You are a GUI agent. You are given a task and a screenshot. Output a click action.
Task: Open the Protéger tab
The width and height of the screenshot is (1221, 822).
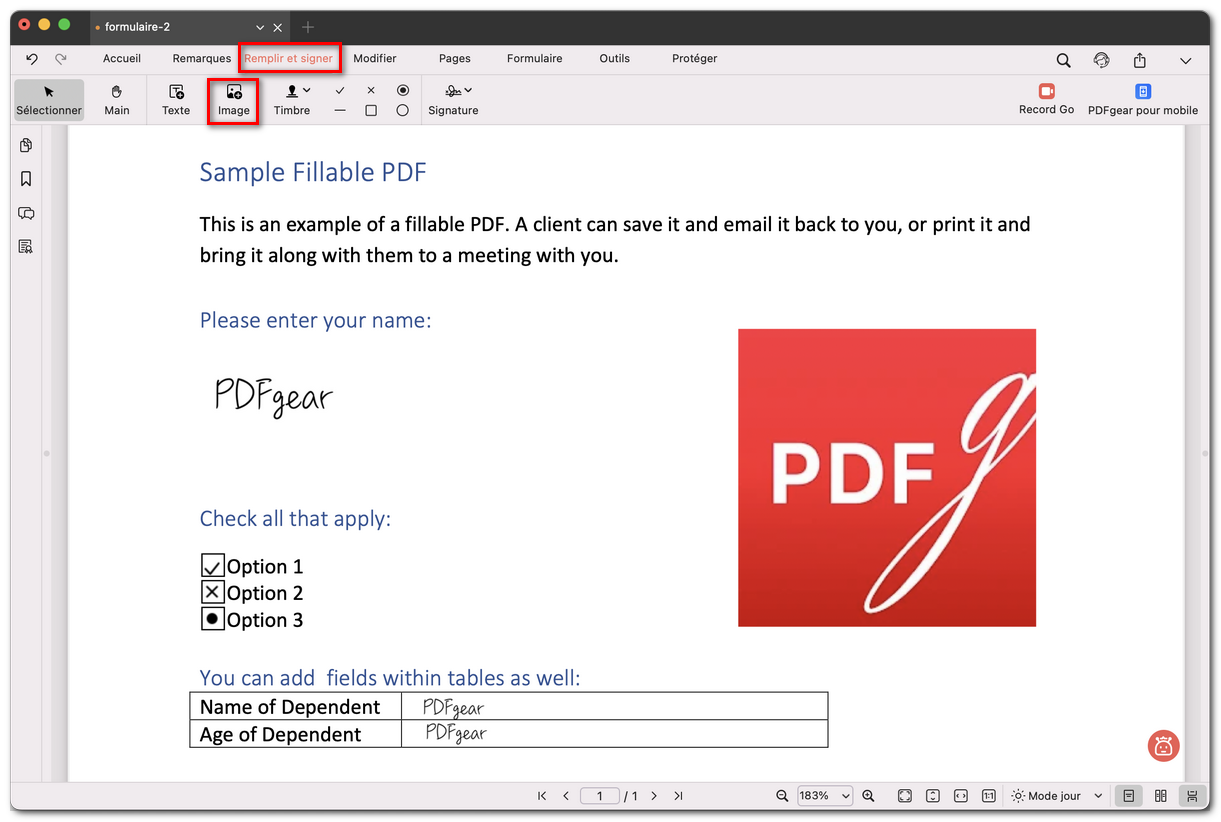(695, 59)
